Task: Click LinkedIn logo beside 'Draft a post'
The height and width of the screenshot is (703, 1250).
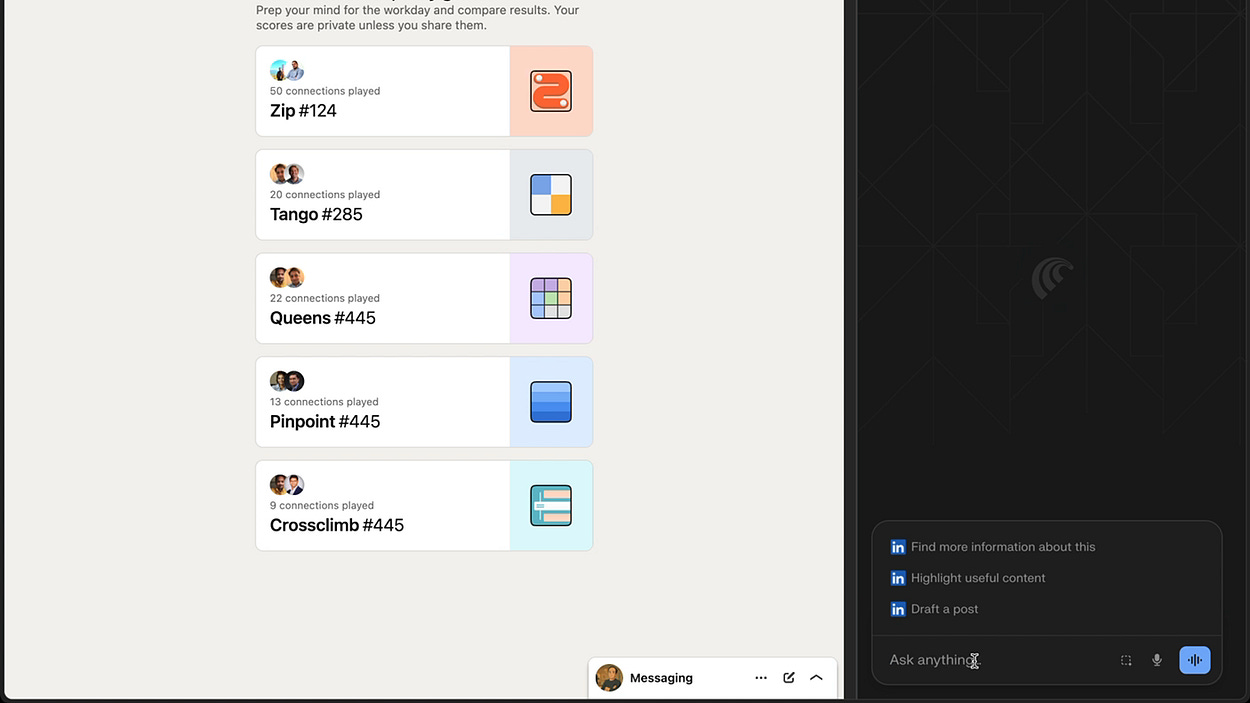Action: (x=898, y=609)
